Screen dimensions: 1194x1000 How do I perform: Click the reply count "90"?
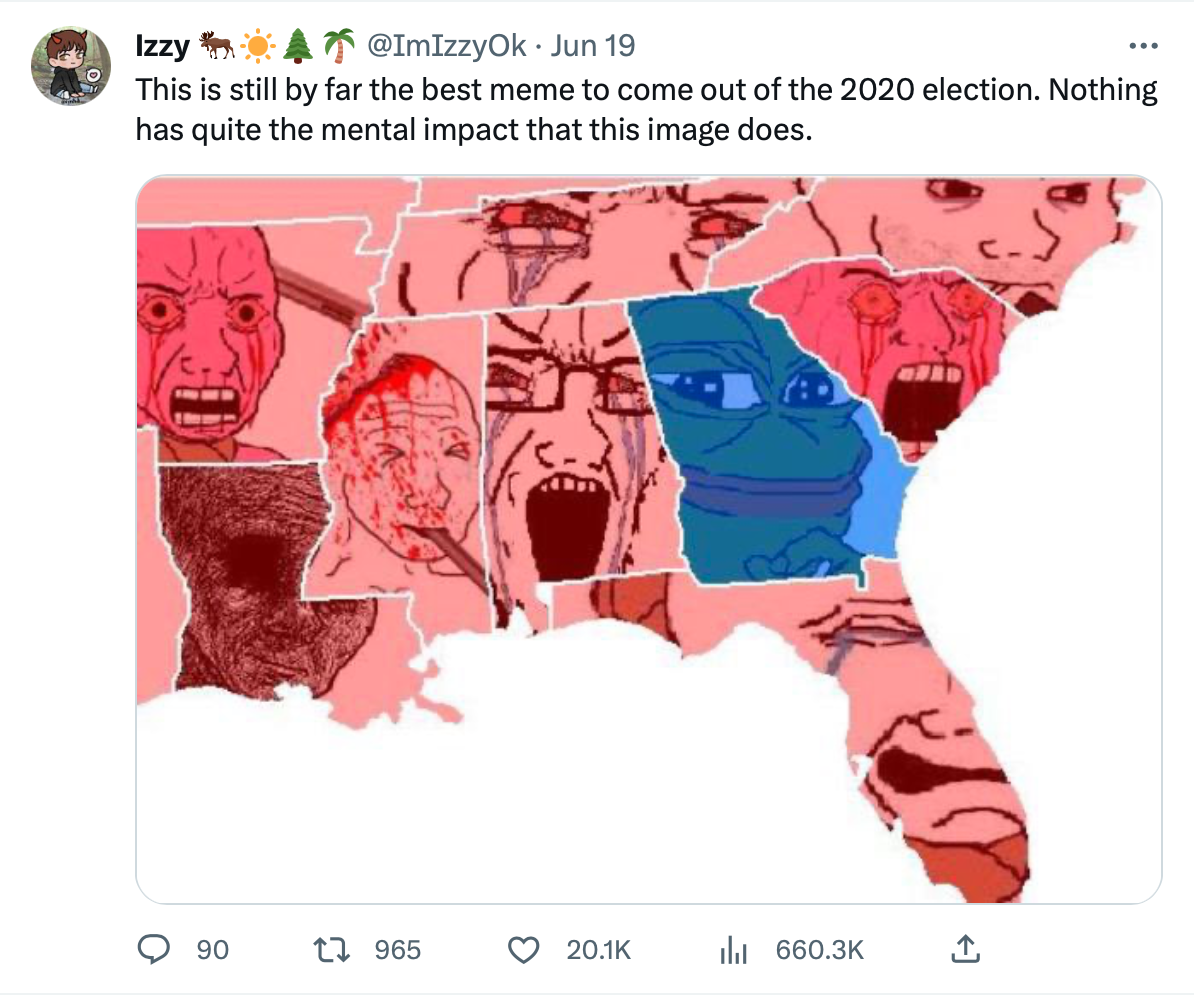(x=212, y=949)
